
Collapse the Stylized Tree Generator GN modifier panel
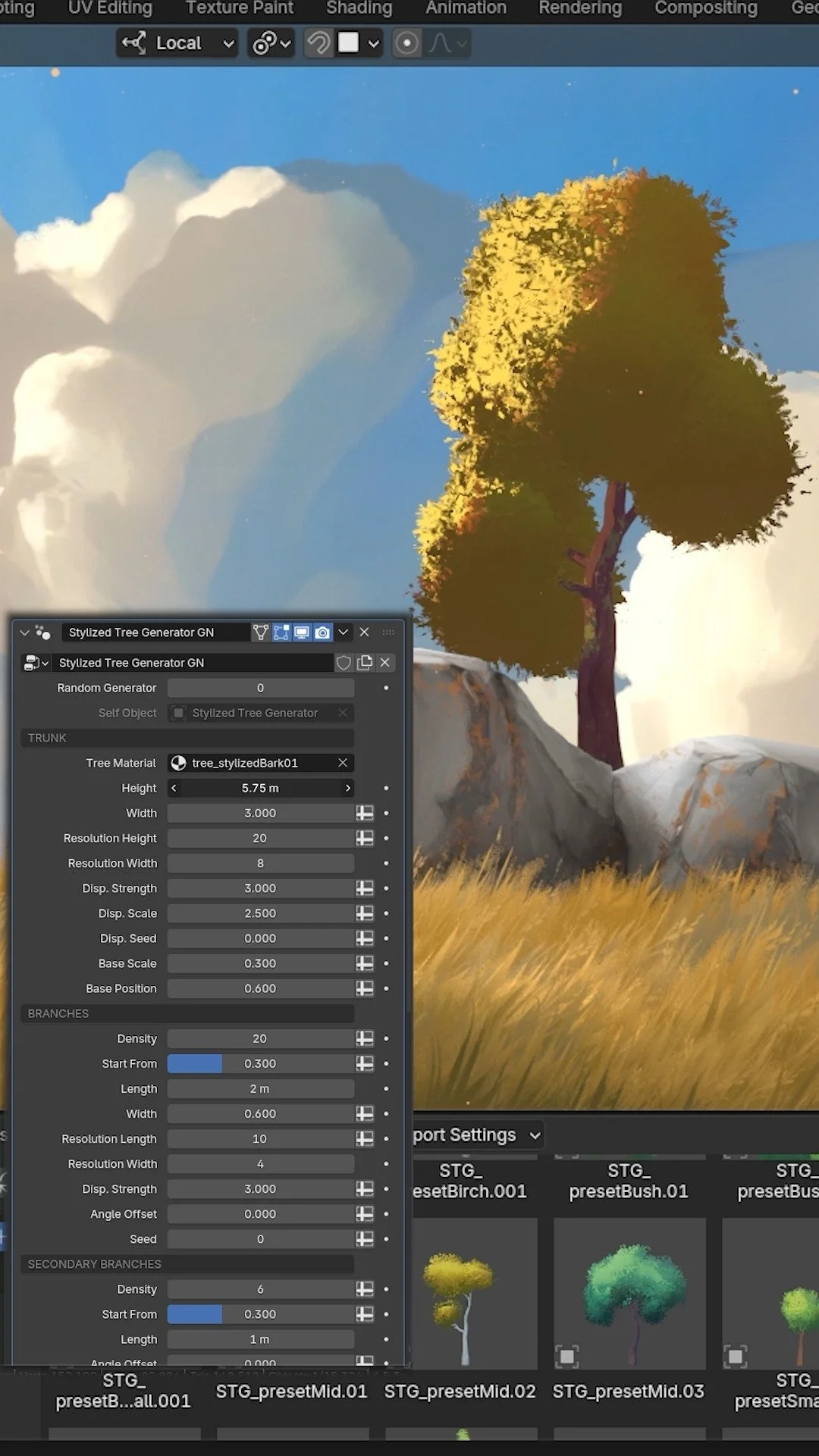click(x=24, y=632)
